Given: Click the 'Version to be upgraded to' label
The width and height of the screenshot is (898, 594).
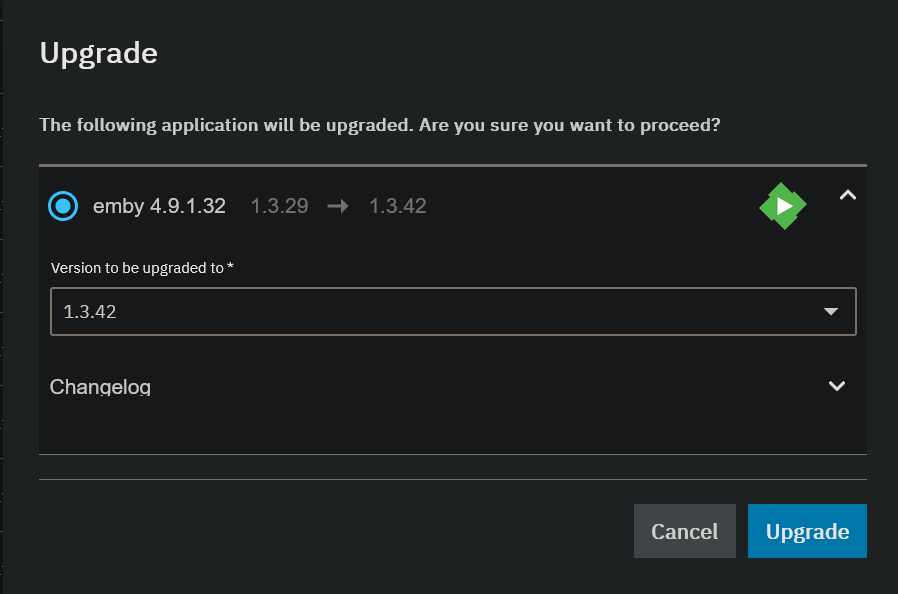Looking at the screenshot, I should pos(137,268).
